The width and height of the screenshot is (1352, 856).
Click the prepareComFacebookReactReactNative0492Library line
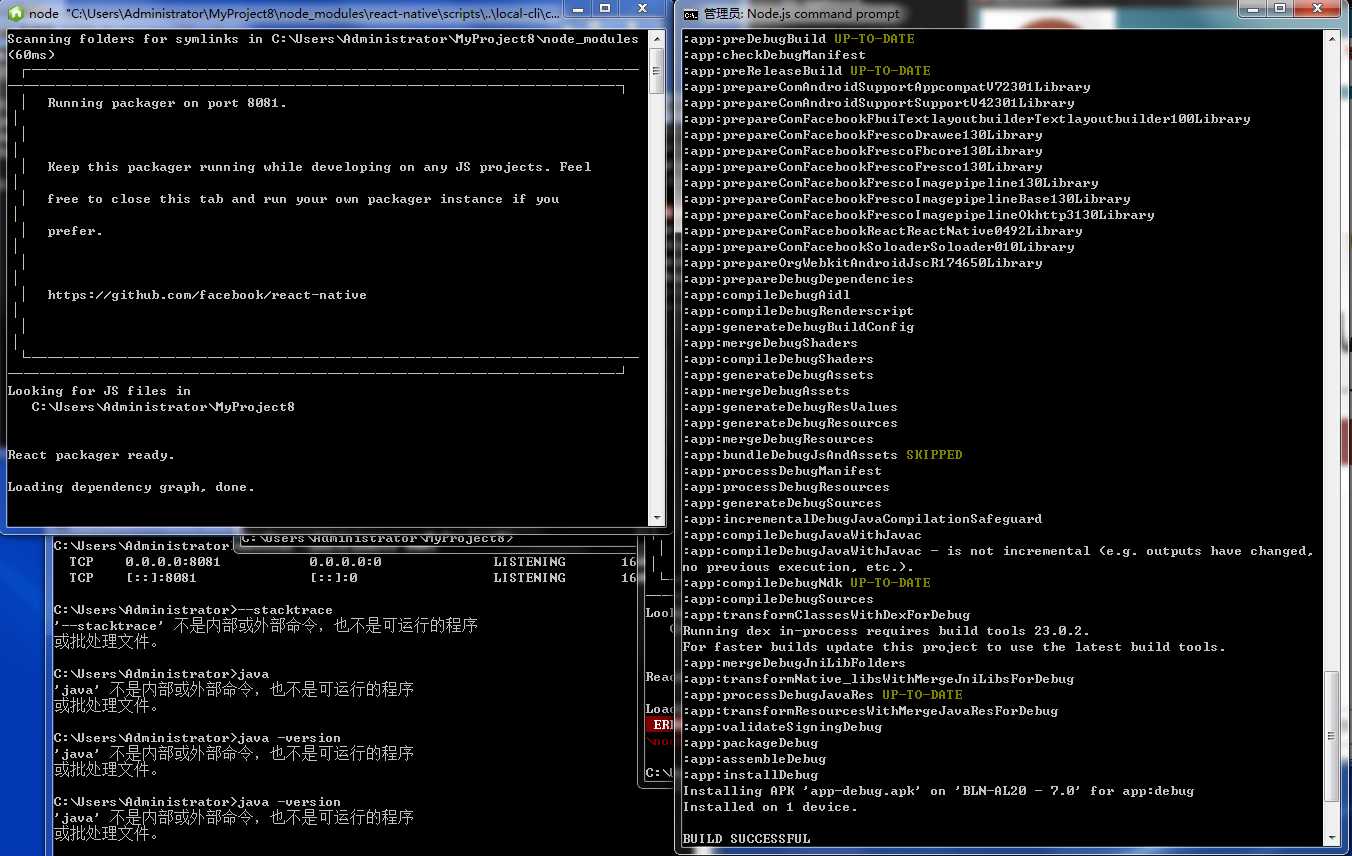[882, 231]
